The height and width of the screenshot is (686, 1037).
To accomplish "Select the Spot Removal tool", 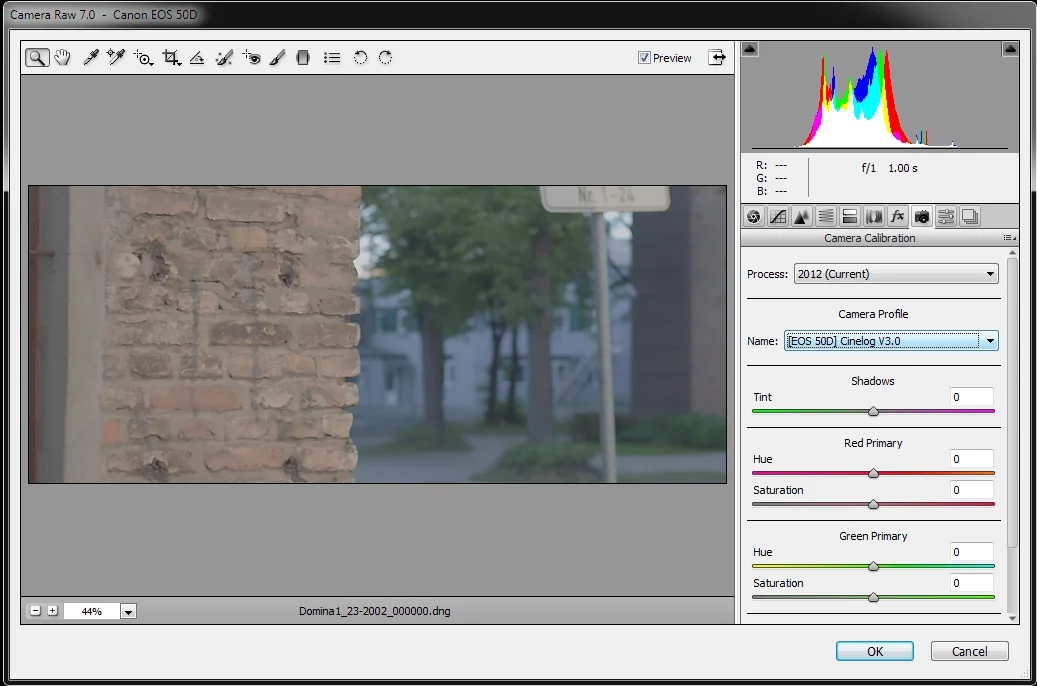I will [224, 58].
